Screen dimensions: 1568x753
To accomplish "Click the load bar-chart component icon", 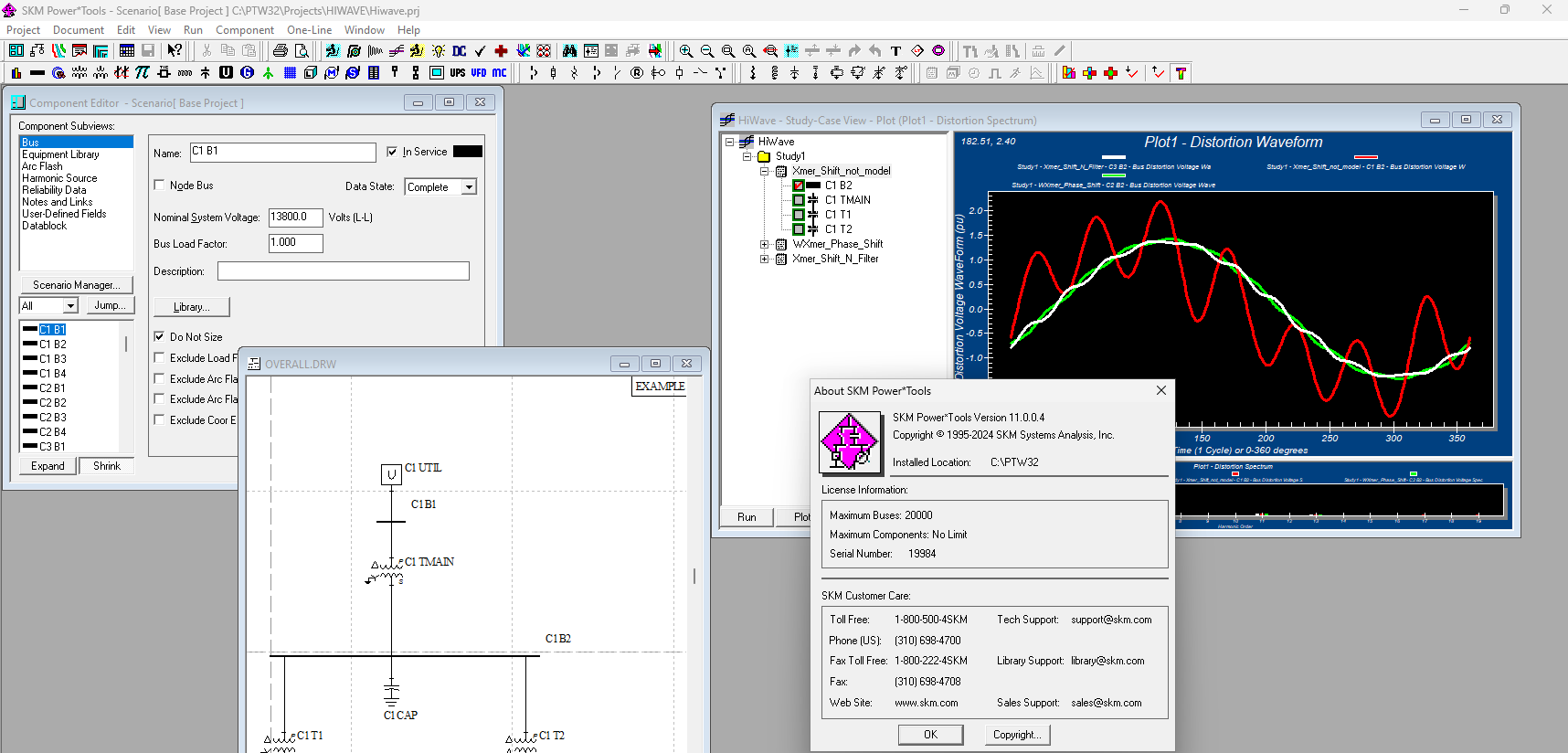I will click(x=16, y=73).
